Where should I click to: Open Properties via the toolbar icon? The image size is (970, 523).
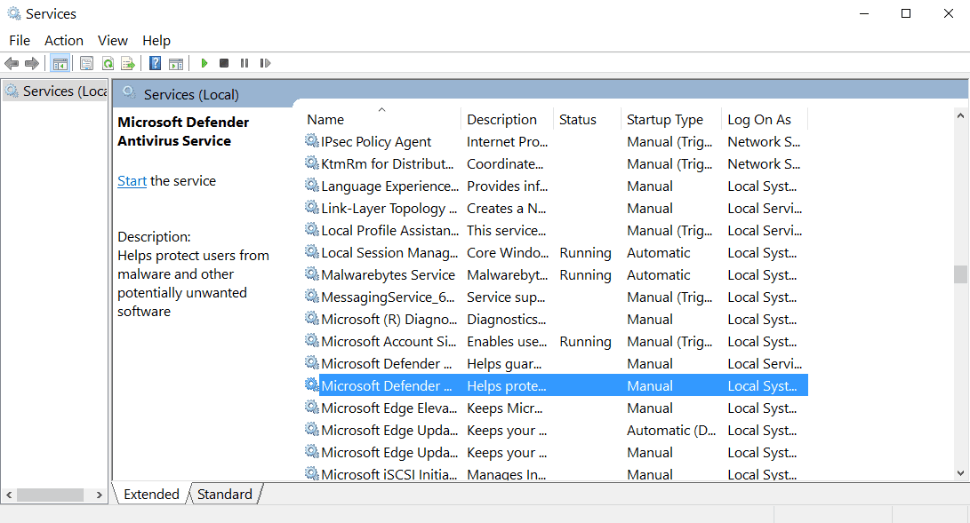tap(87, 63)
